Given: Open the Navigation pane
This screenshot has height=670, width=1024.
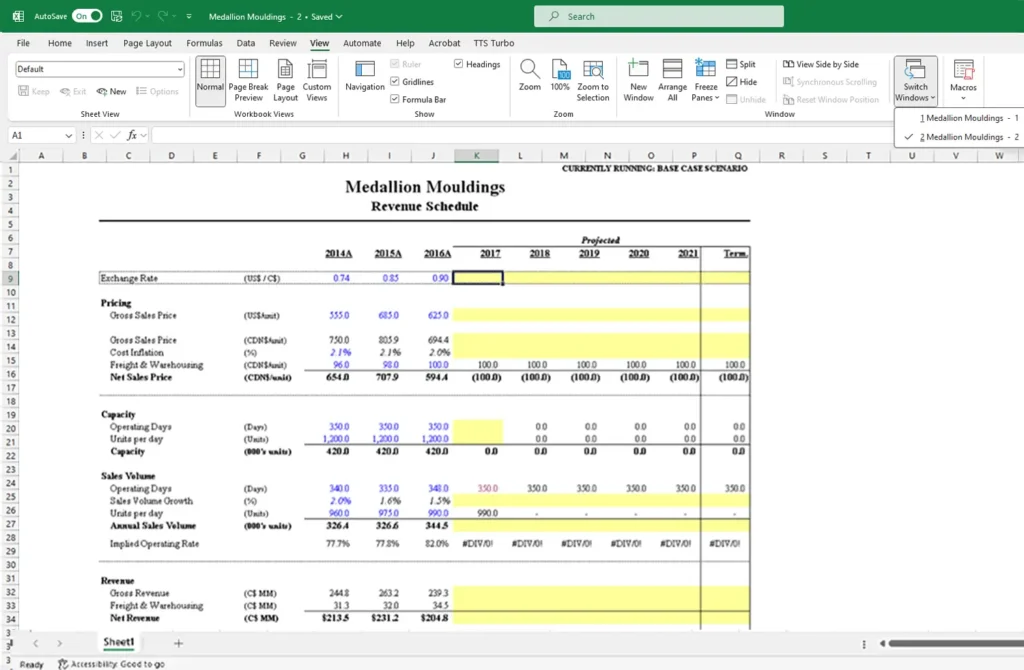Looking at the screenshot, I should [x=365, y=79].
